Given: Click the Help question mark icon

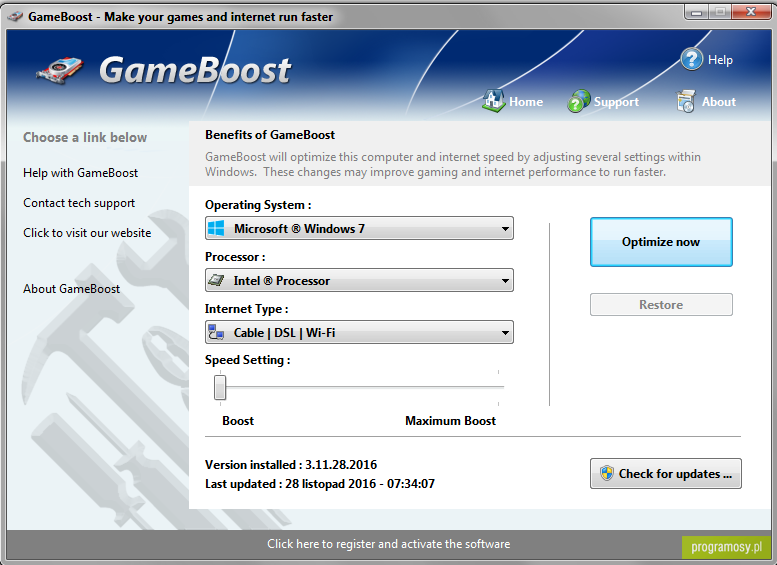Looking at the screenshot, I should (692, 59).
